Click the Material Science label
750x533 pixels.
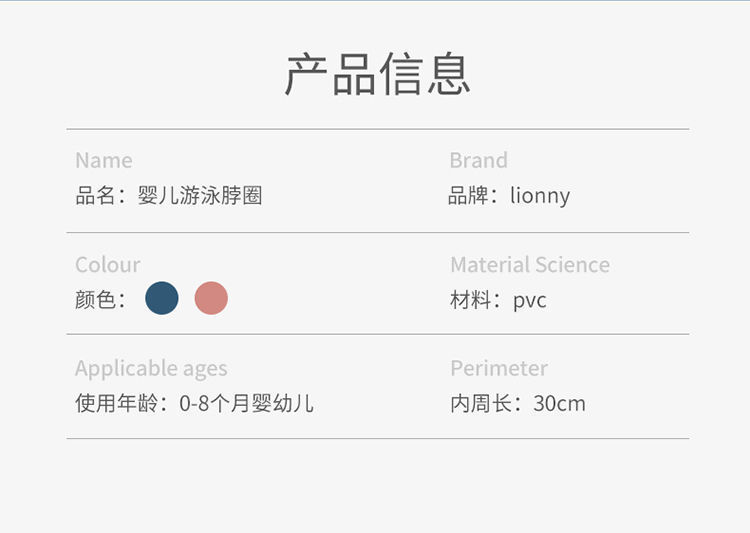pos(529,265)
